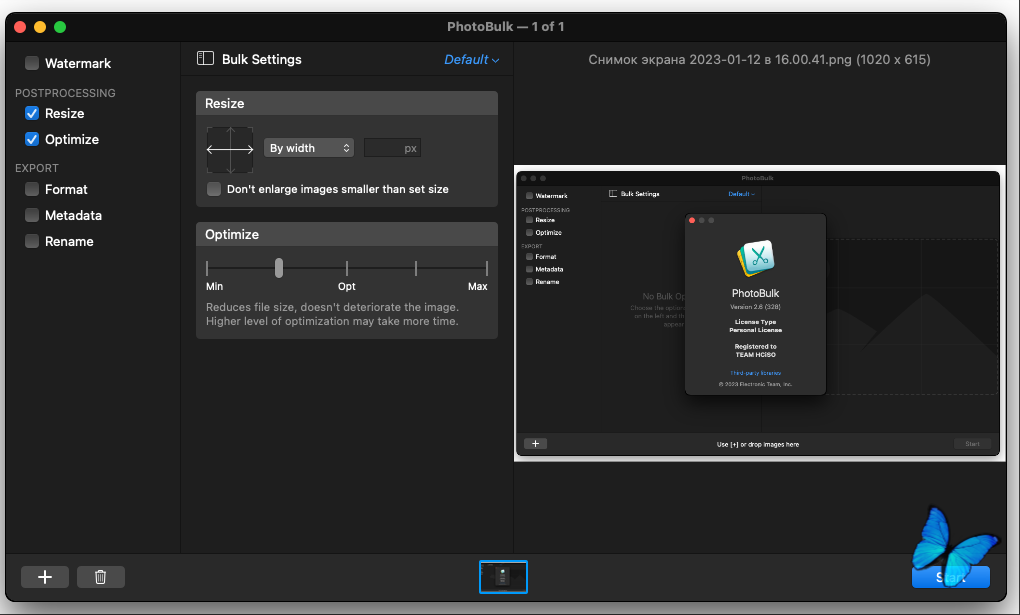Uncheck the Resize checkbox

[x=32, y=113]
